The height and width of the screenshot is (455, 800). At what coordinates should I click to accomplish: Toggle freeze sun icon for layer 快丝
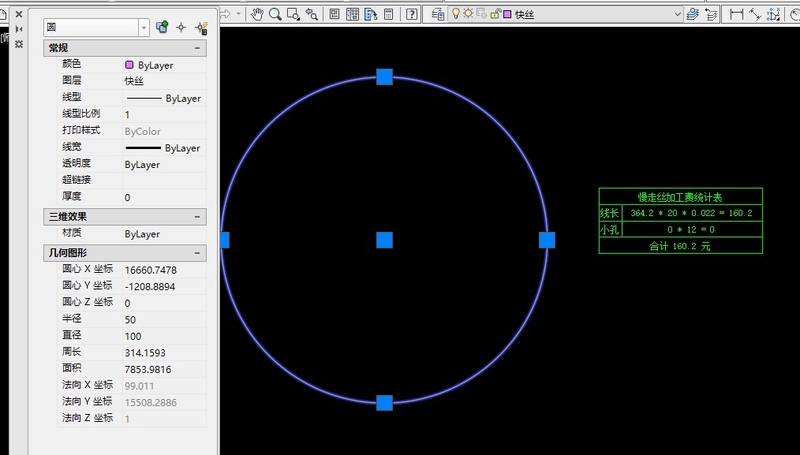(468, 14)
